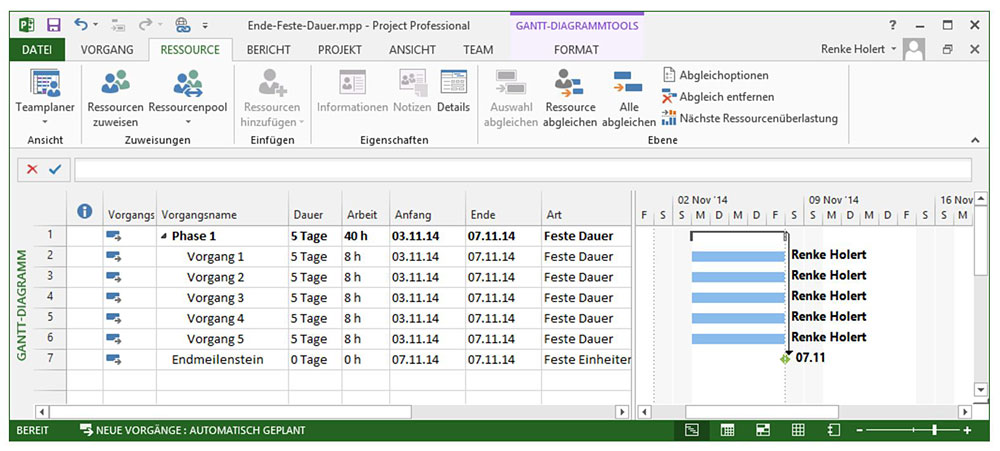Switch to Gantt chart view in status bar
Screen dimensions: 1000x451
pos(692,431)
